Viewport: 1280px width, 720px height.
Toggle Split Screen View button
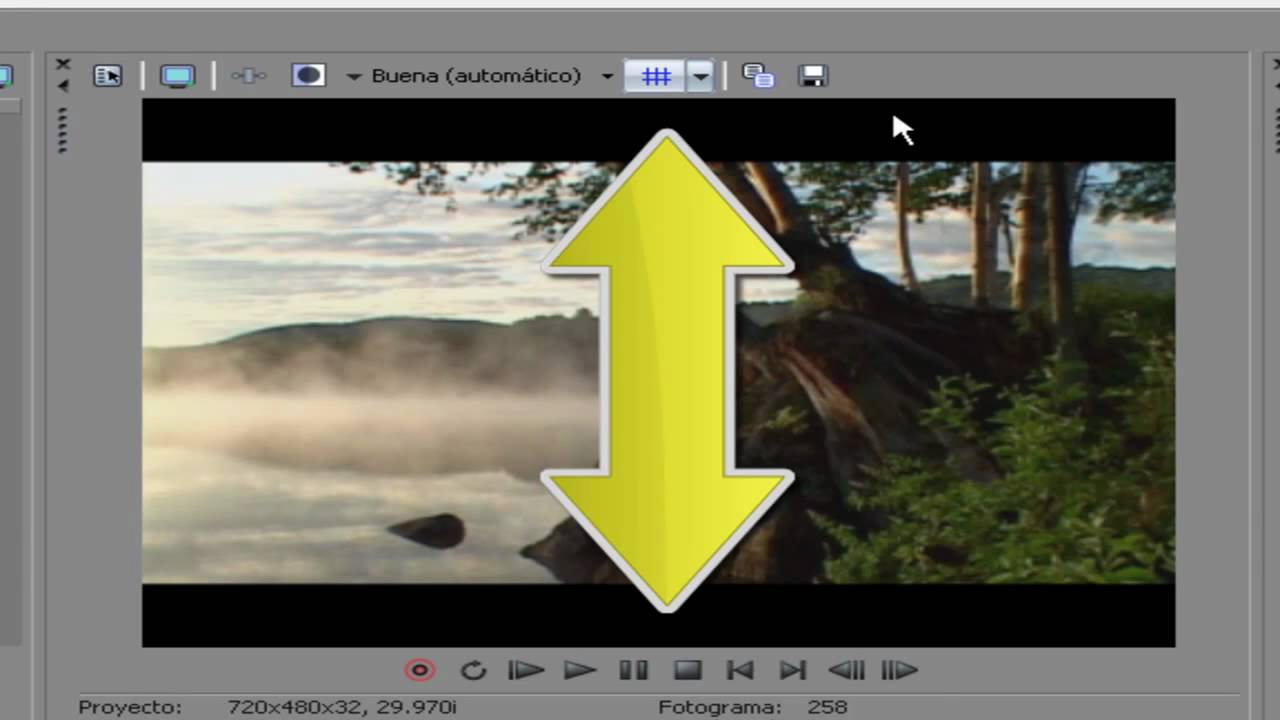[308, 76]
